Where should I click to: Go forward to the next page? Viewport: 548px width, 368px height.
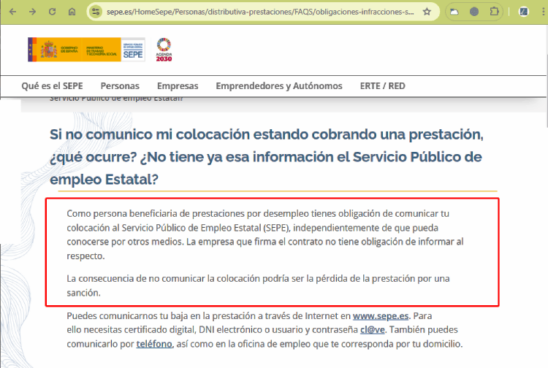click(33, 12)
